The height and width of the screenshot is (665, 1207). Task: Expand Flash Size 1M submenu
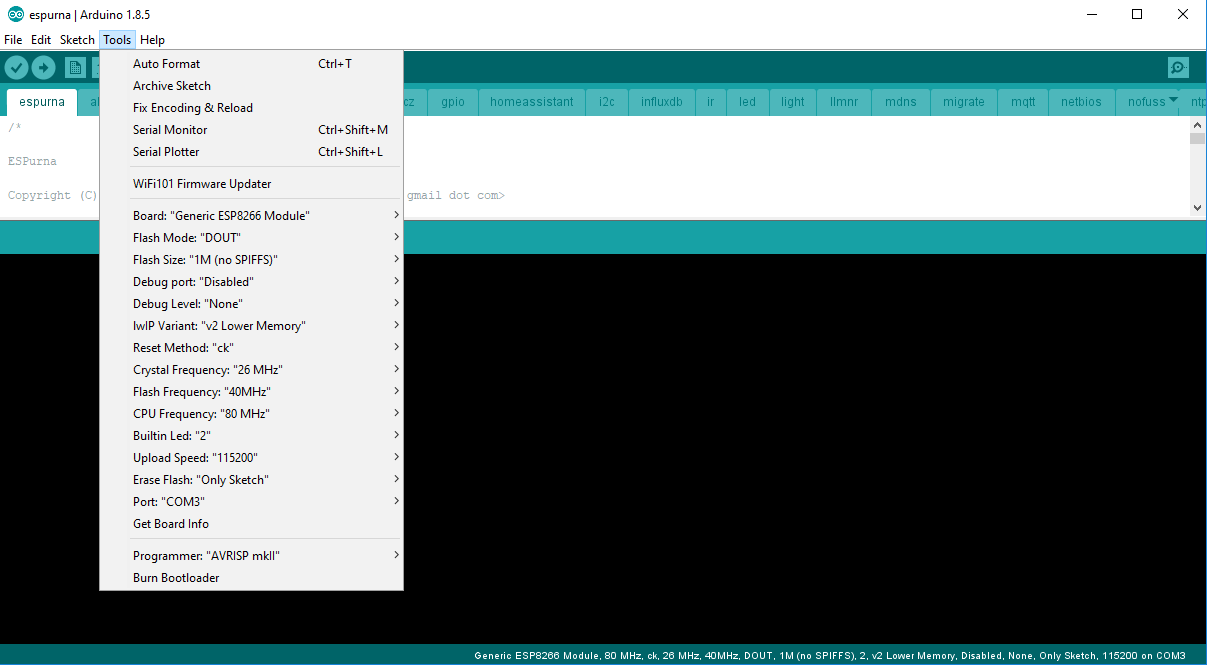point(251,260)
